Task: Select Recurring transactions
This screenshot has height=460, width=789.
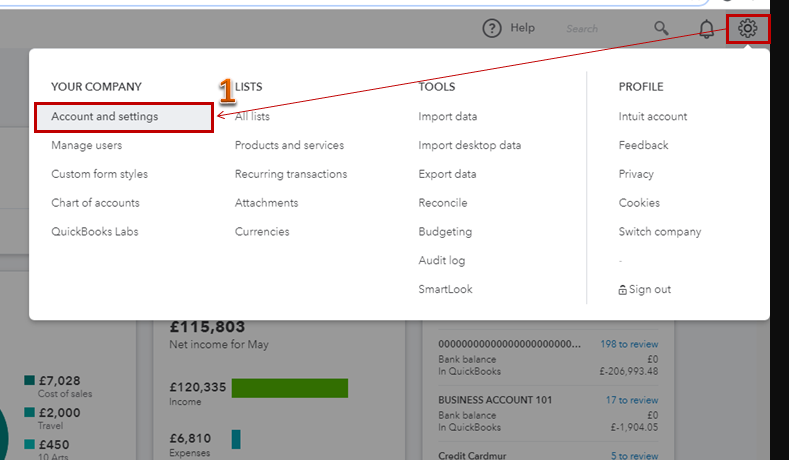Action: pyautogui.click(x=291, y=174)
